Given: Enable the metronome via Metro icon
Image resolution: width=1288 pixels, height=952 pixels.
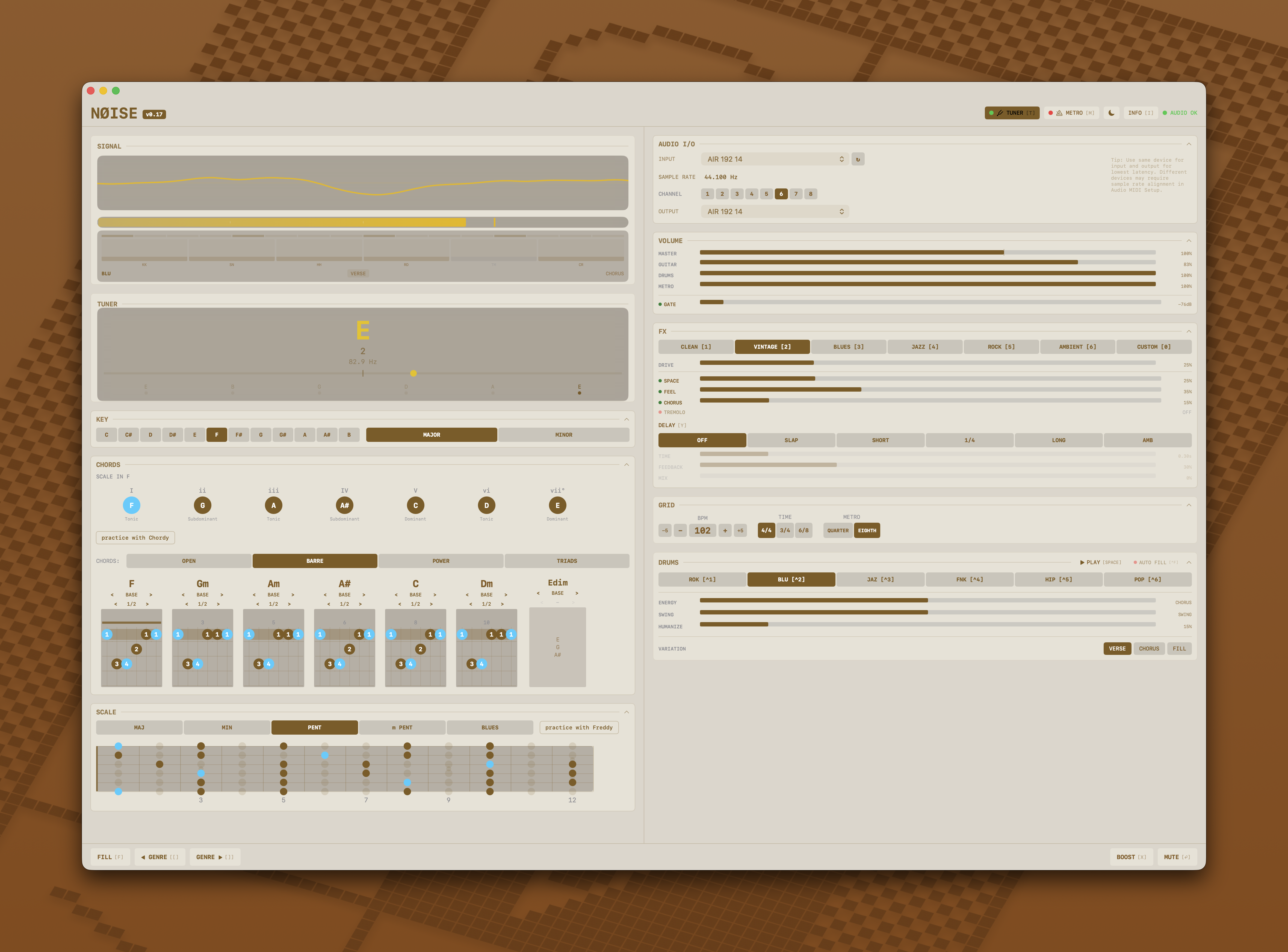Looking at the screenshot, I should tap(1071, 113).
